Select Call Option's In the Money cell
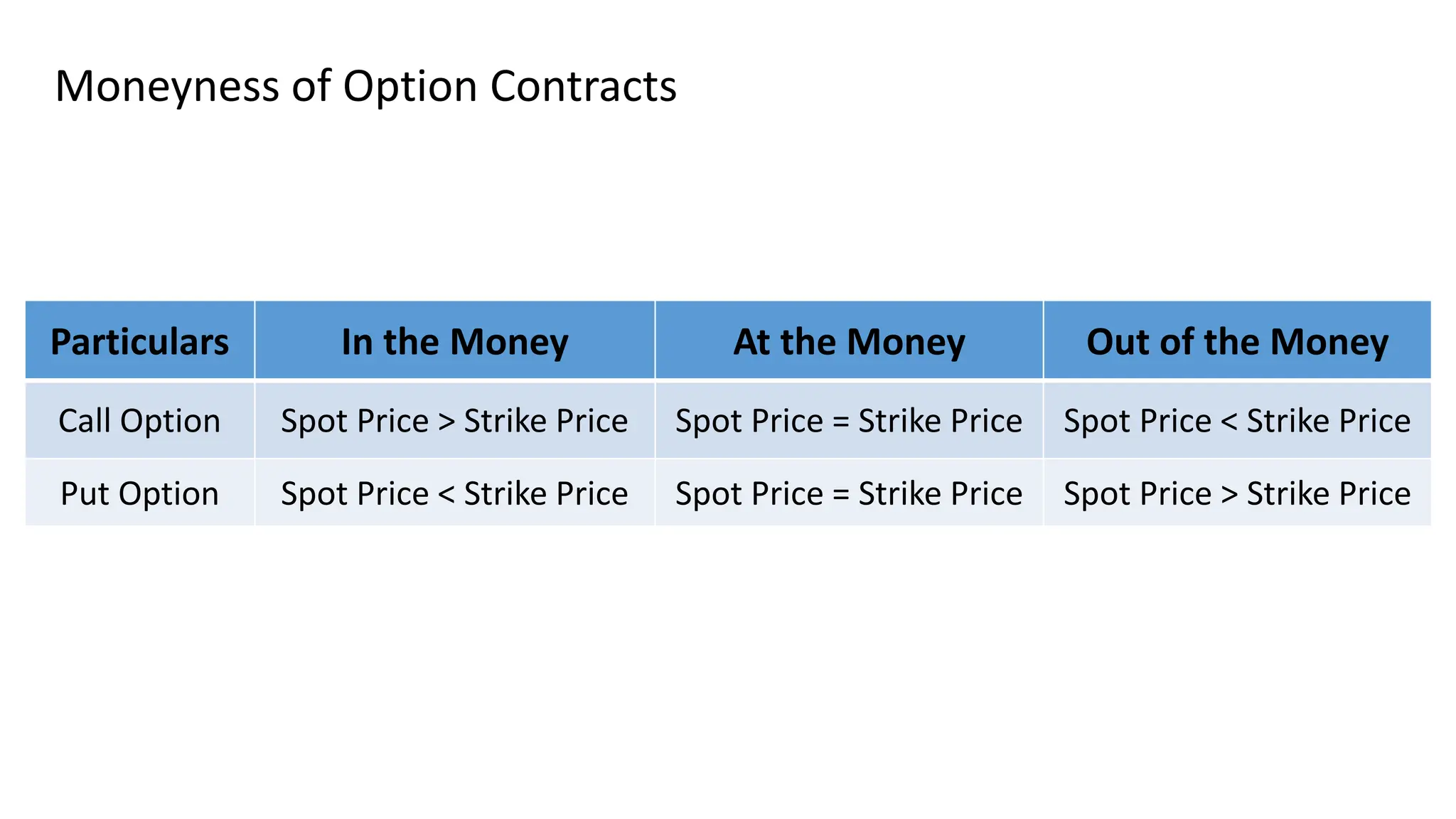 pos(454,421)
